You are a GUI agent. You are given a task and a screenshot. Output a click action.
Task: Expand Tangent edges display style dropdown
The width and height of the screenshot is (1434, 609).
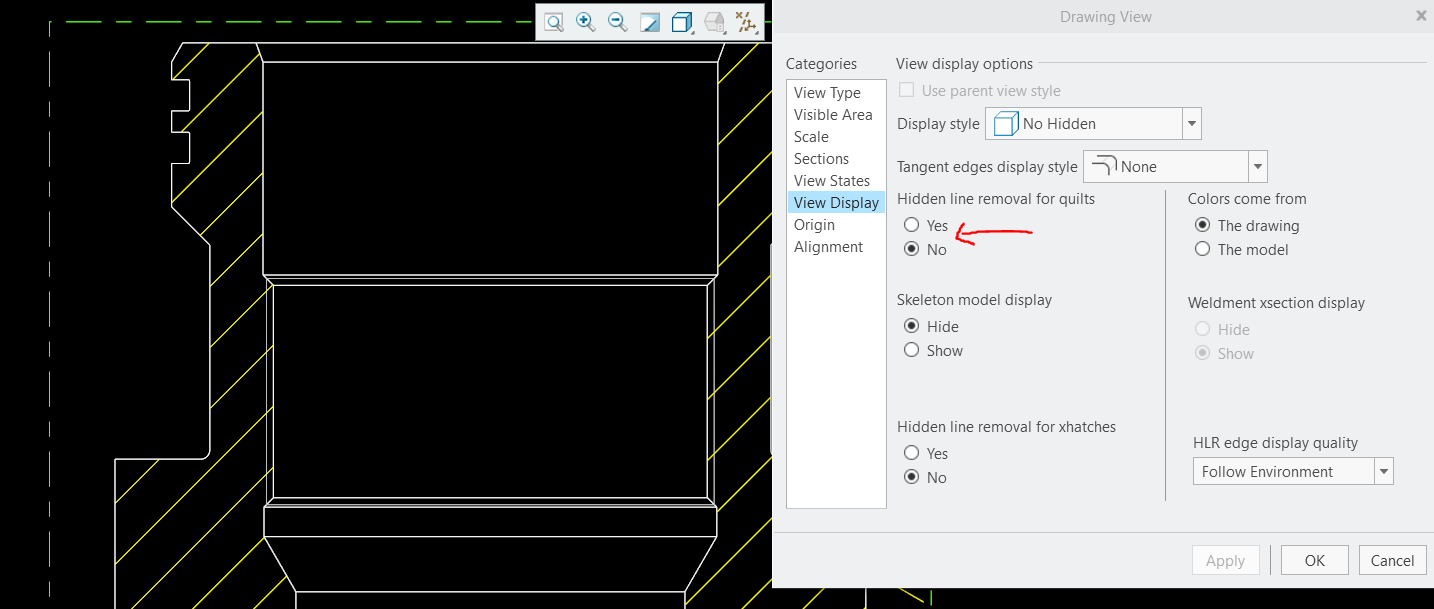1258,167
